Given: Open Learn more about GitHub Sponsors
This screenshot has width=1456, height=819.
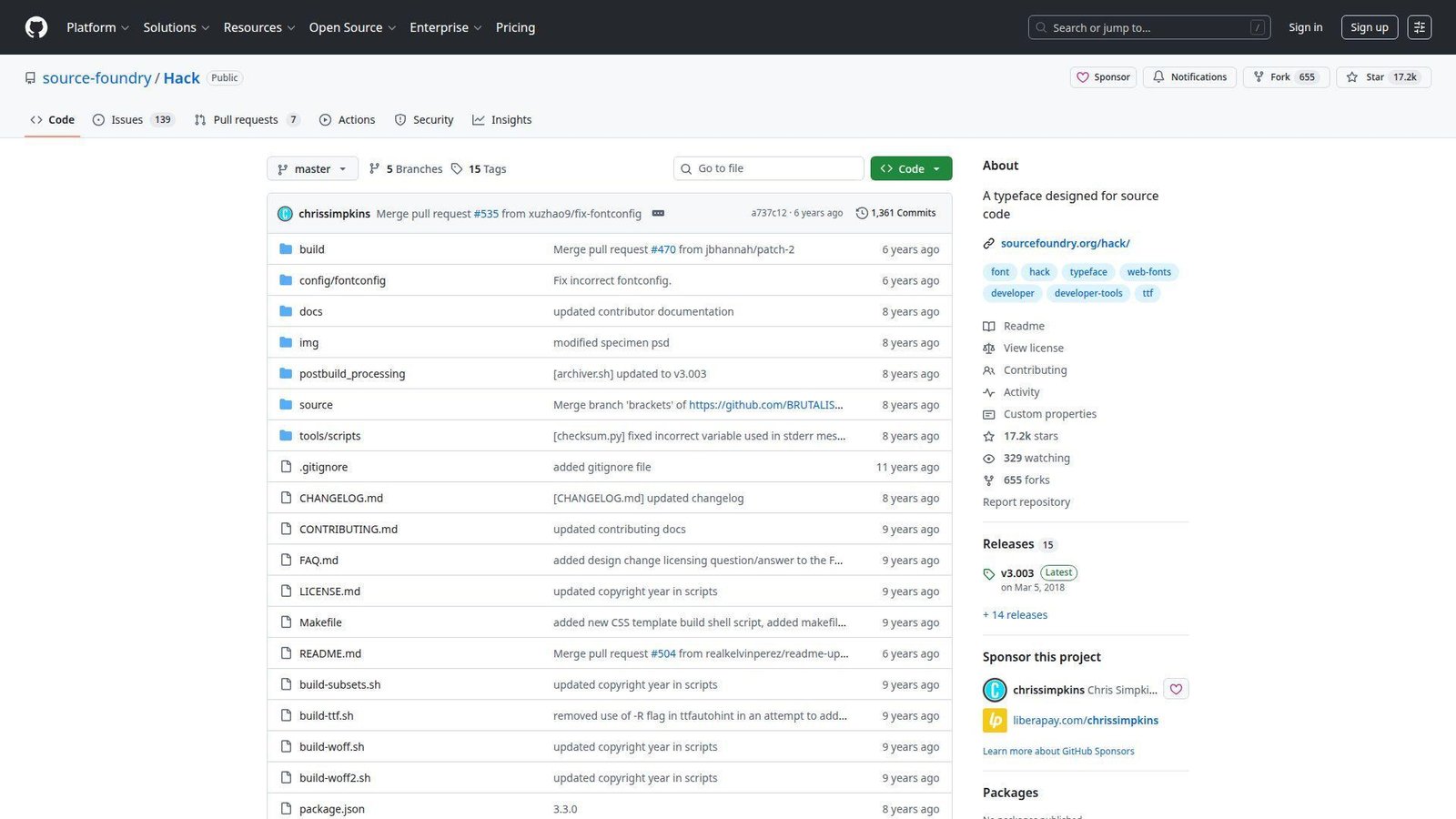Looking at the screenshot, I should click(1058, 751).
